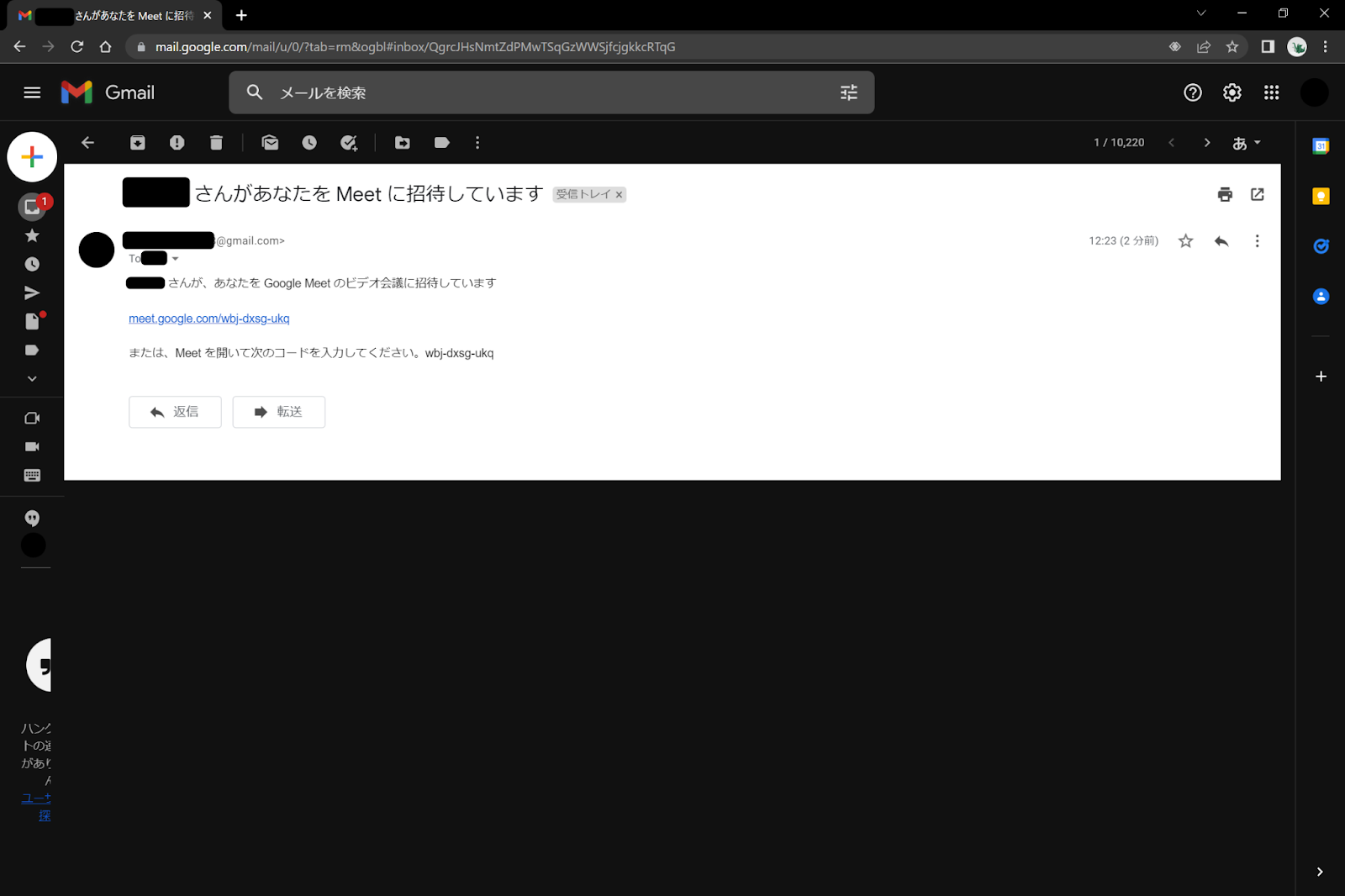Screen dimensions: 1345x896
Task: Go back to inbox arrow
Action: (x=87, y=143)
